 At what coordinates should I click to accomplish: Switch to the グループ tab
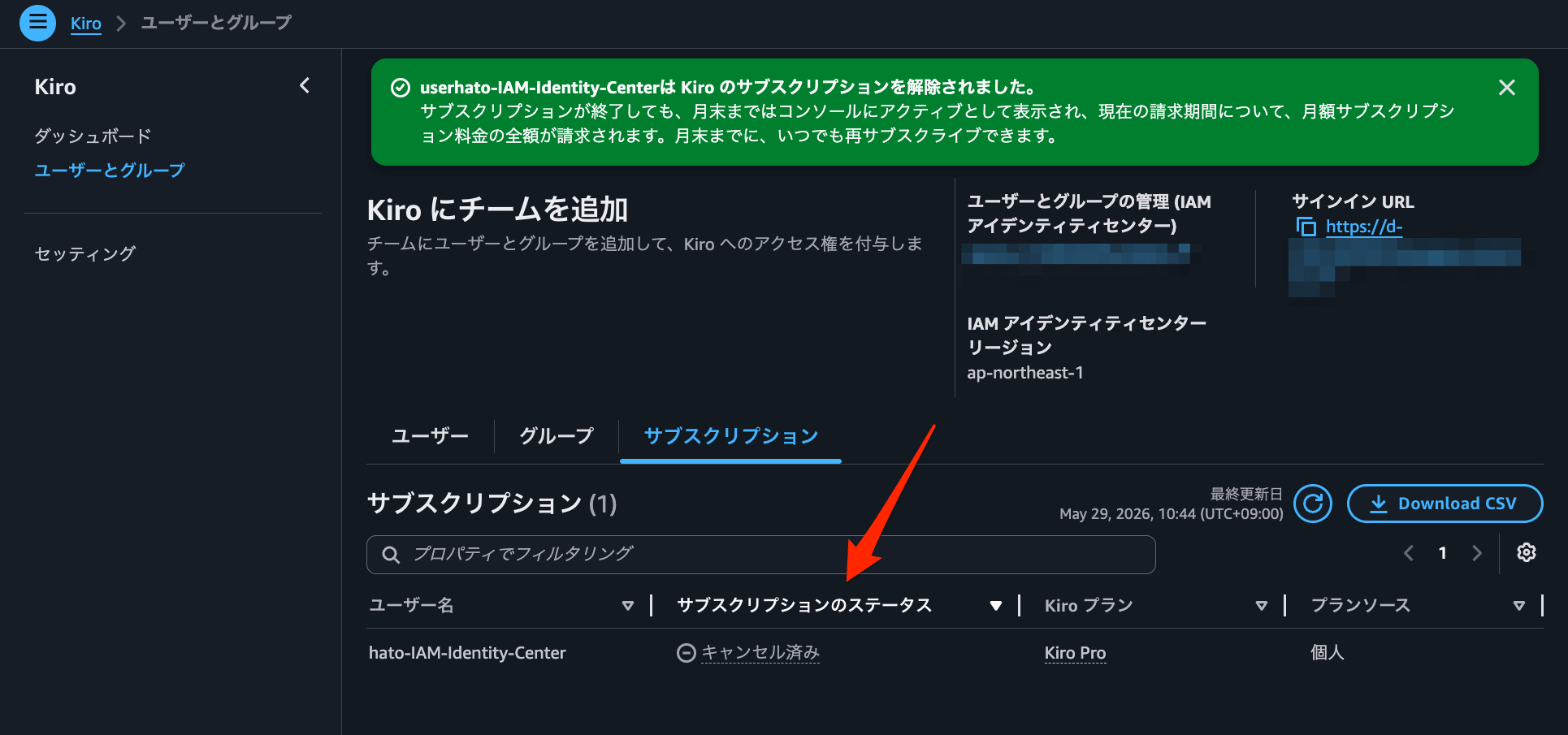(x=557, y=436)
